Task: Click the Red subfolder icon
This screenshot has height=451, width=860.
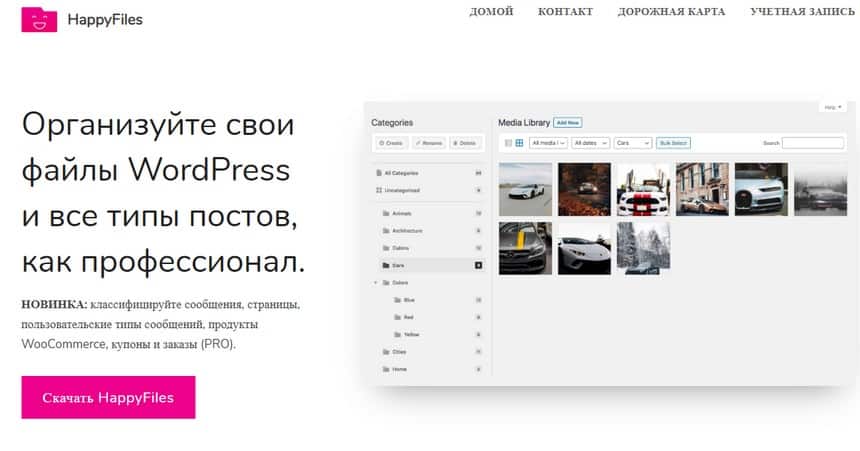Action: (x=398, y=317)
